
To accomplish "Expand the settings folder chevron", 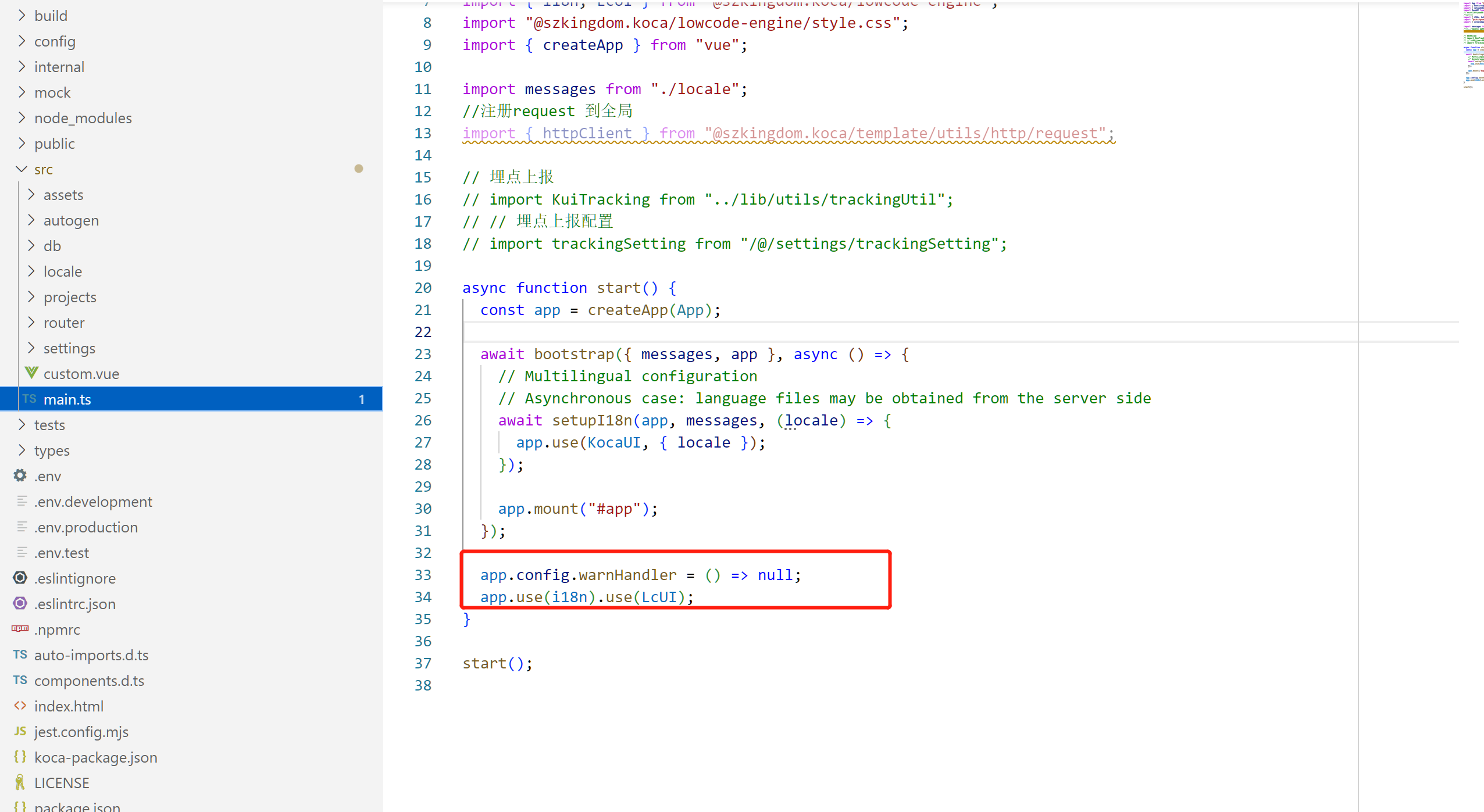I will tap(31, 348).
